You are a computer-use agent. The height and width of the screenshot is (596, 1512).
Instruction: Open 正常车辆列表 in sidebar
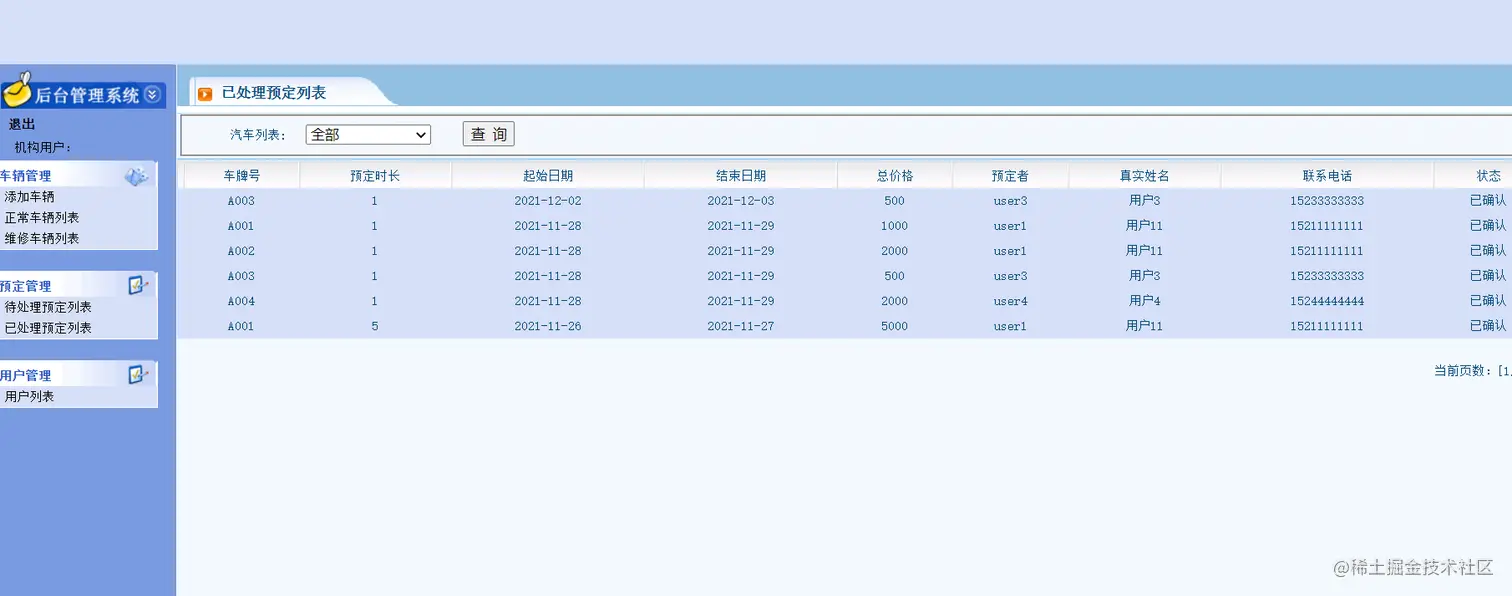click(x=41, y=217)
